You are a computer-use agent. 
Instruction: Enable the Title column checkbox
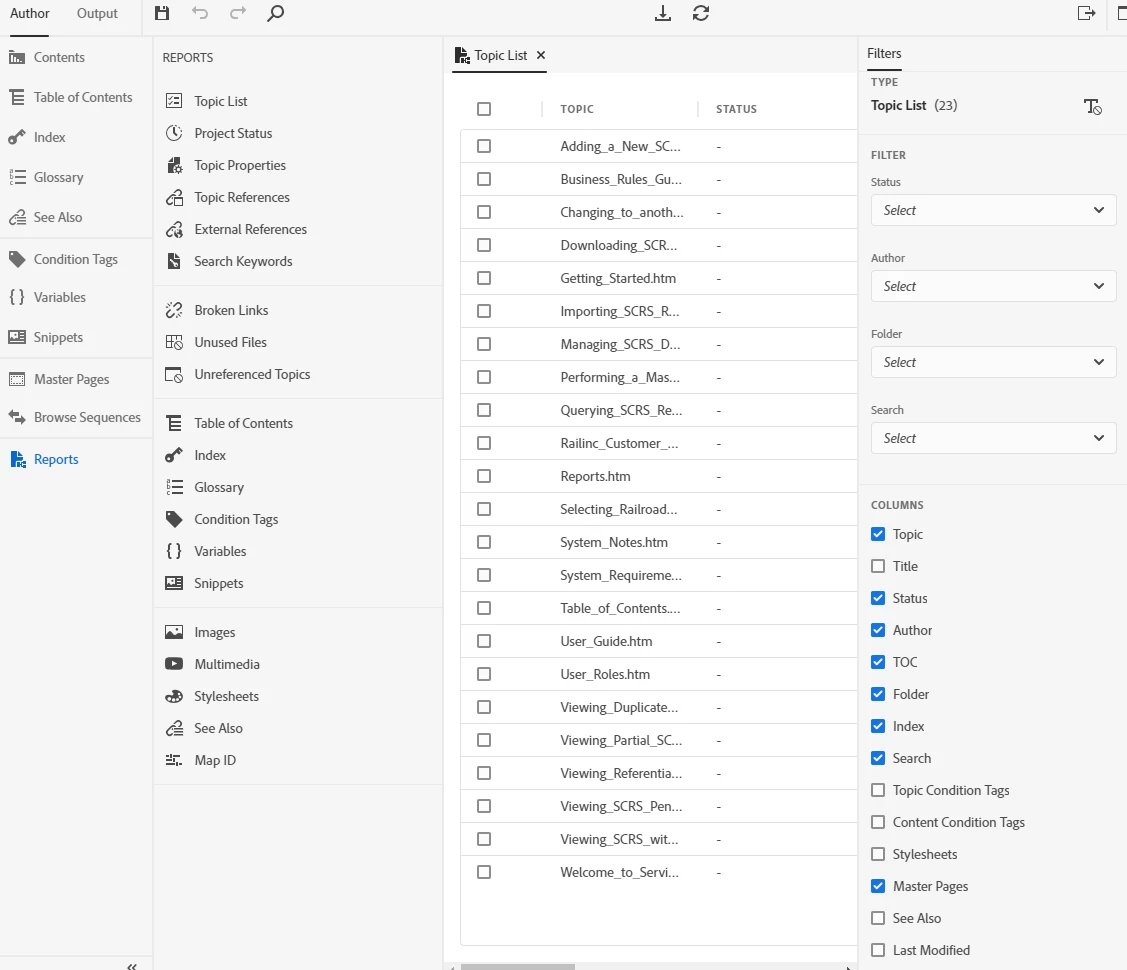point(878,566)
